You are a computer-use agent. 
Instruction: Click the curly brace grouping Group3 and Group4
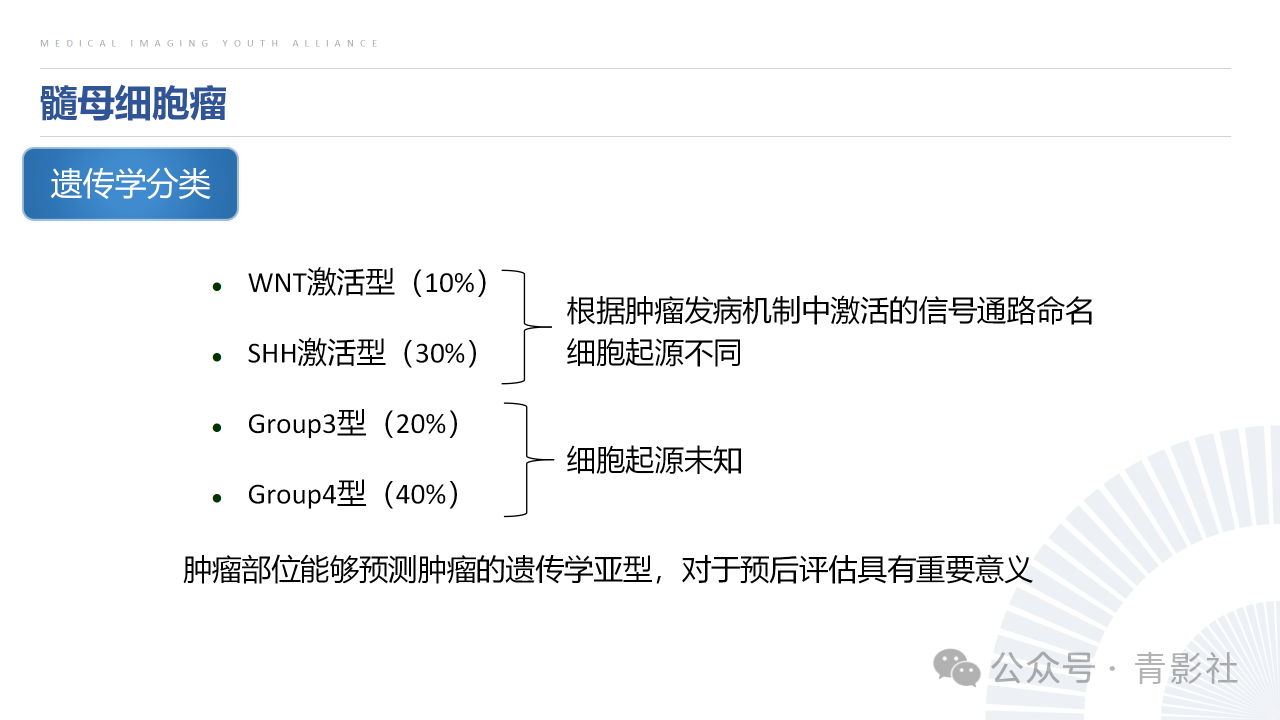point(528,460)
